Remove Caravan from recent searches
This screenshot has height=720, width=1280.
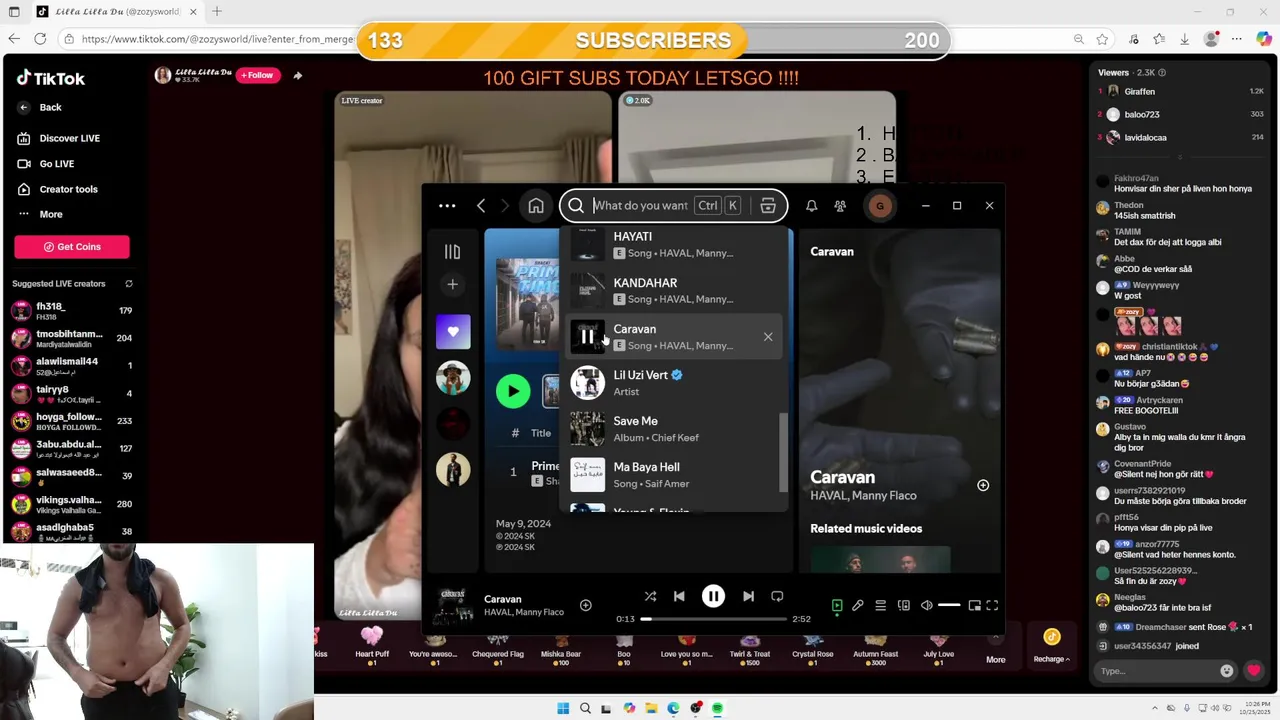(x=768, y=337)
